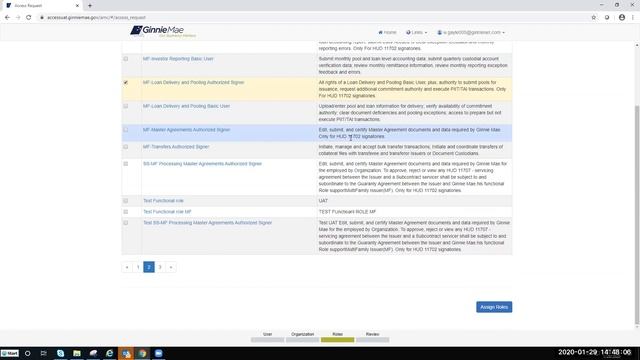640x360 pixels.
Task: Click the 'TEST Functioanl ROLE MF' description text
Action: pyautogui.click(x=347, y=212)
